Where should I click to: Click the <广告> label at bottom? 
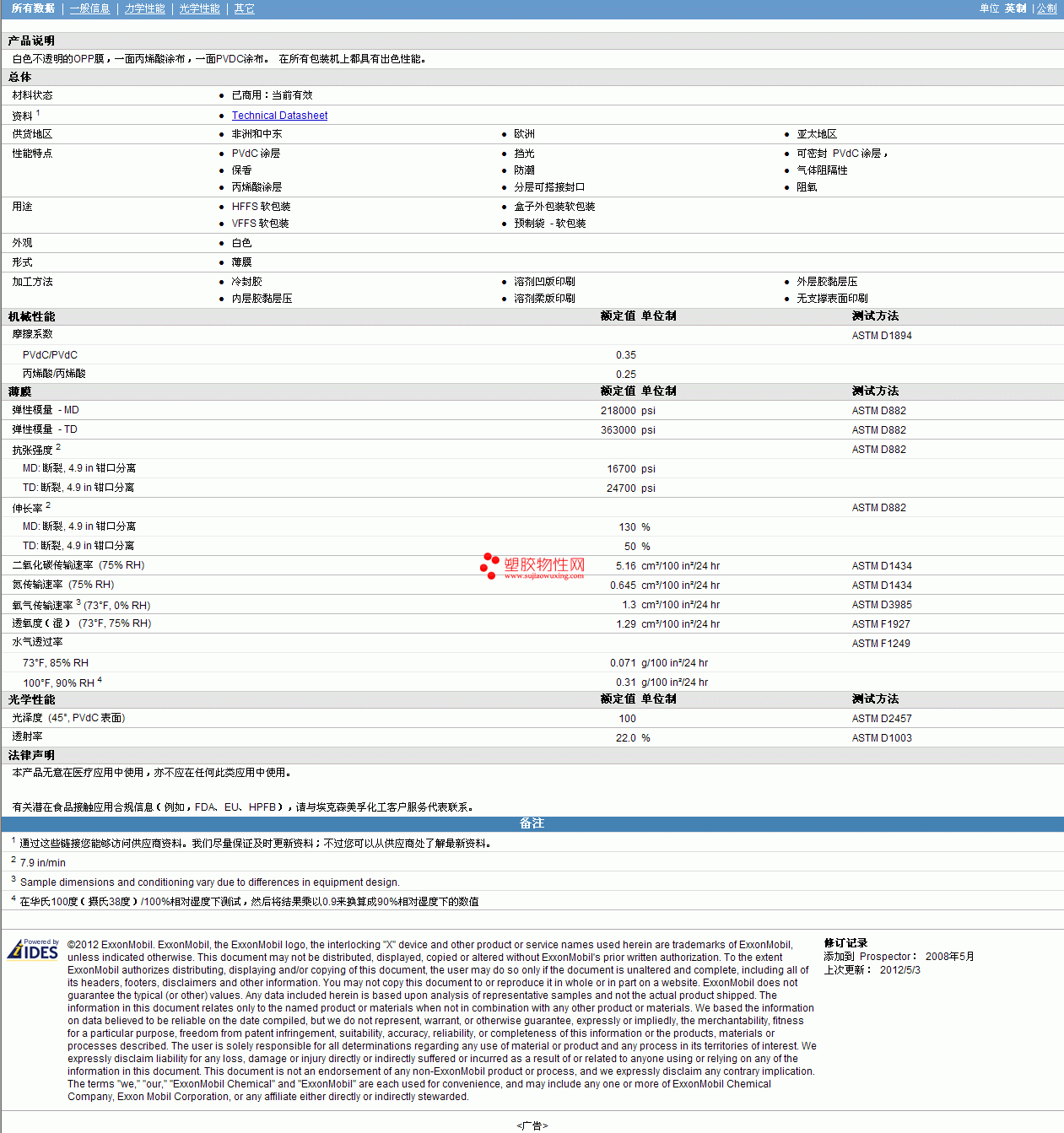[x=532, y=1125]
